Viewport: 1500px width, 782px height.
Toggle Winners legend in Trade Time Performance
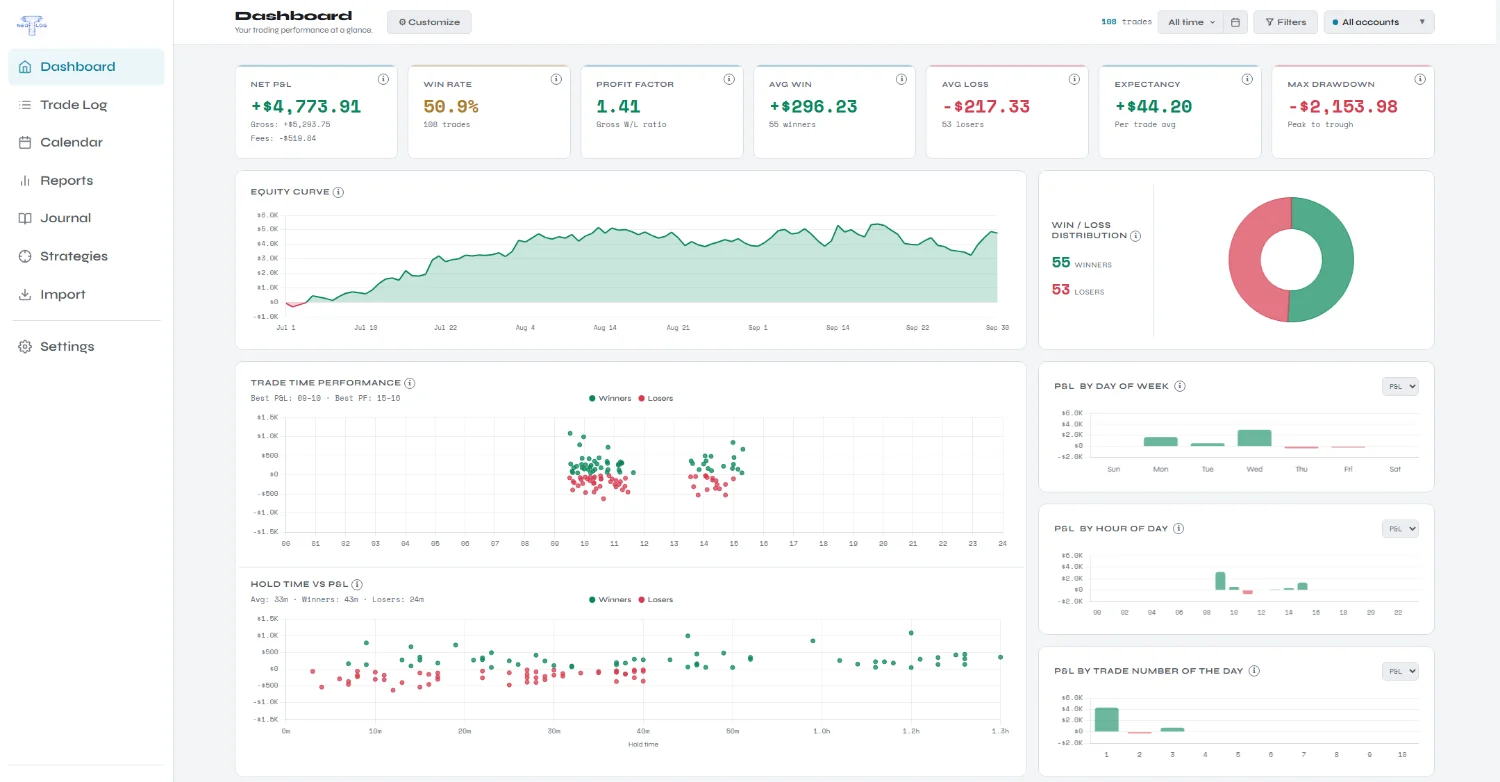[x=611, y=398]
